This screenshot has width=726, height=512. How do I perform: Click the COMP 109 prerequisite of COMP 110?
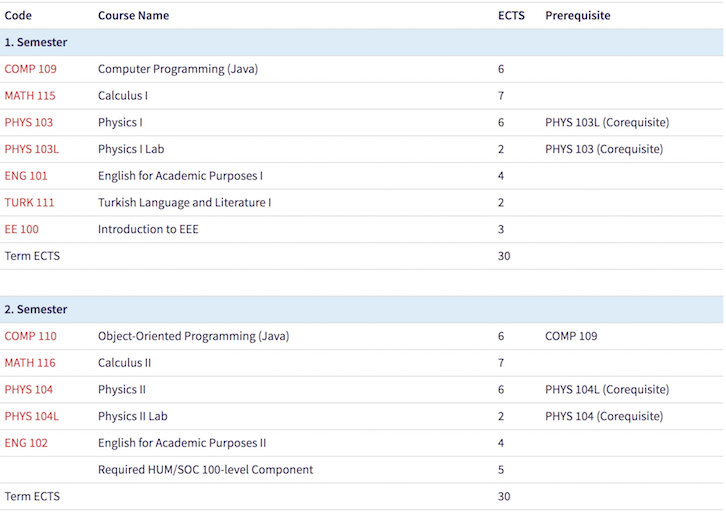point(571,337)
